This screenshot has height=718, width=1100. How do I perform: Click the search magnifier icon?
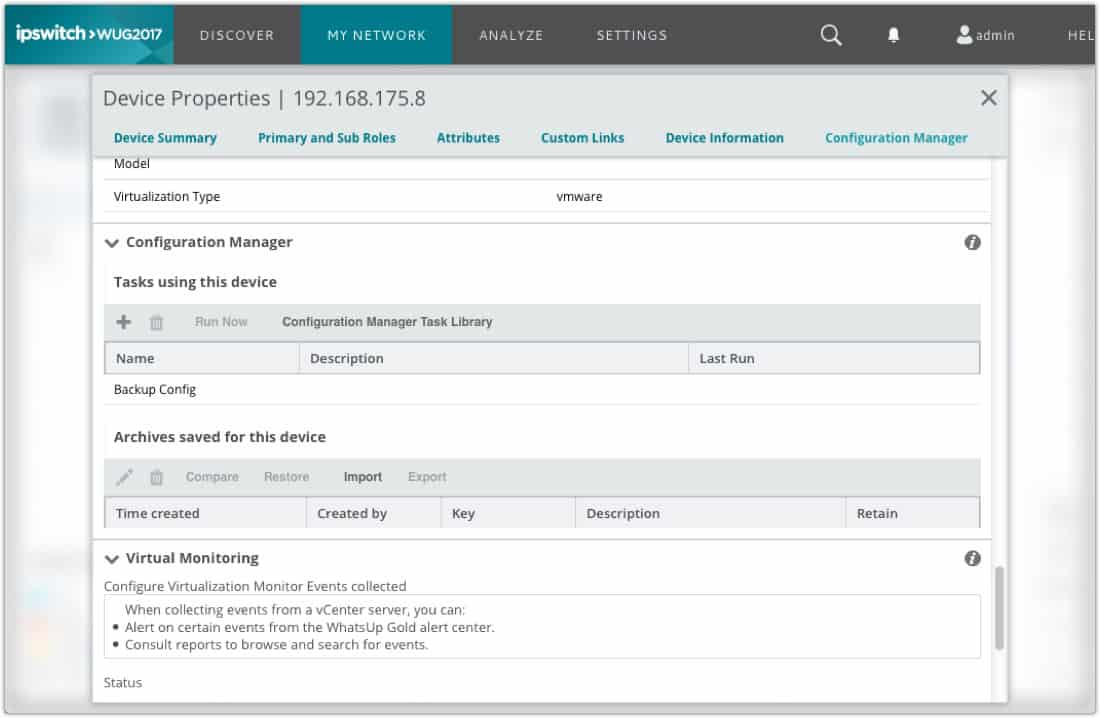coord(831,35)
